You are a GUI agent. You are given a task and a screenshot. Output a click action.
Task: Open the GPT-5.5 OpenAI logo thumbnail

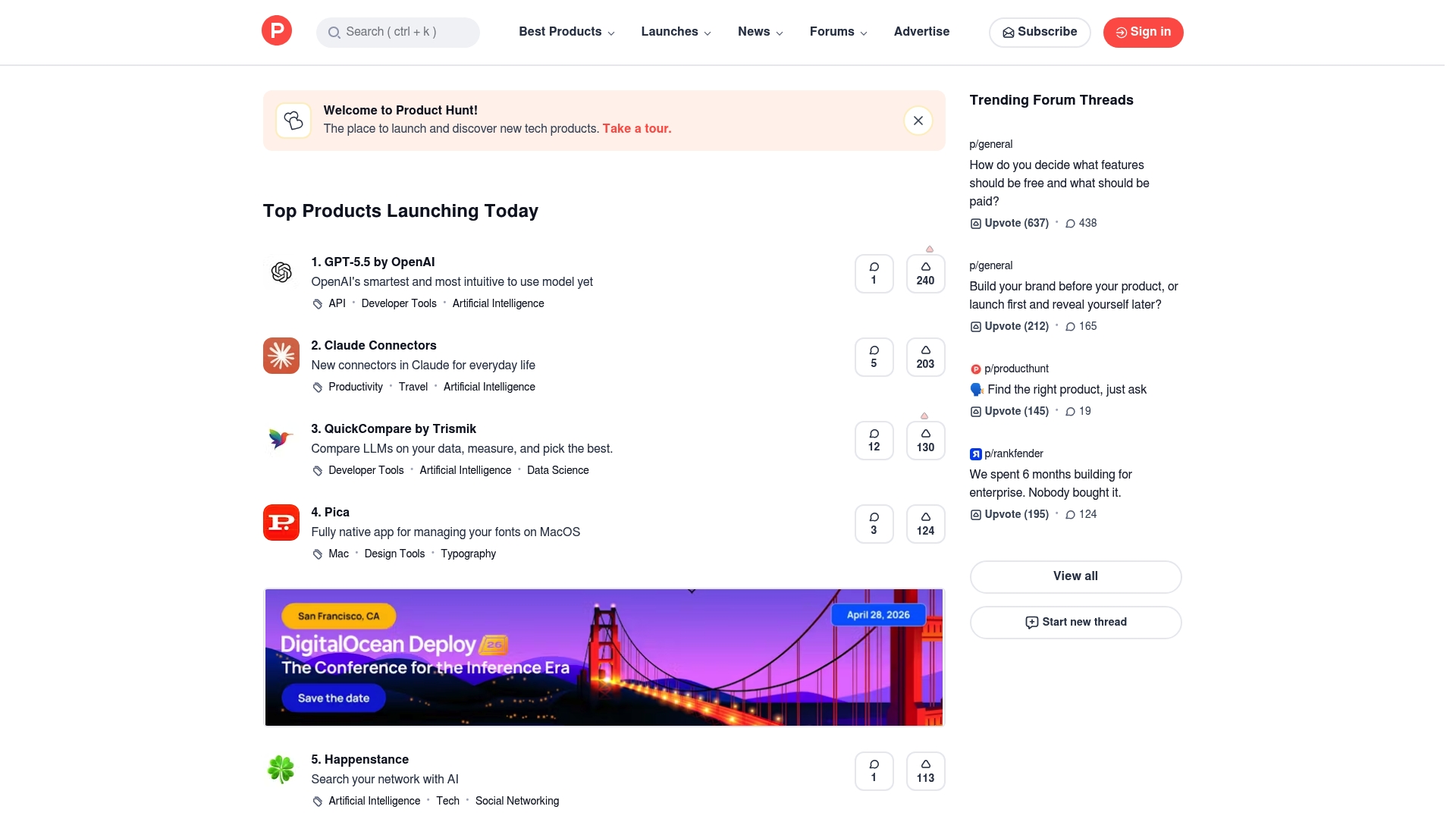tap(281, 272)
